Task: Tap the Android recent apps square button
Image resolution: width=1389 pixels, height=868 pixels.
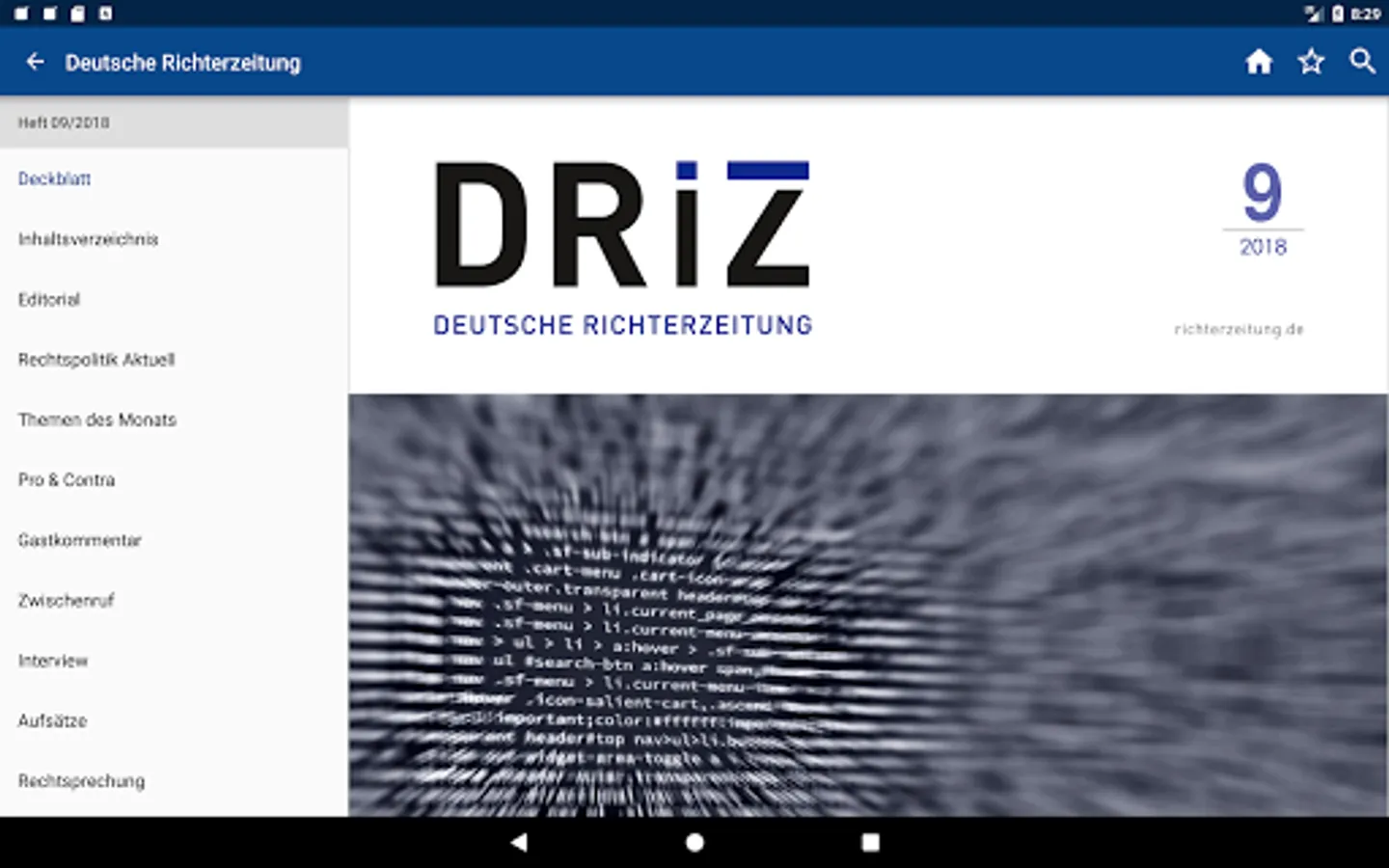Action: click(x=870, y=842)
